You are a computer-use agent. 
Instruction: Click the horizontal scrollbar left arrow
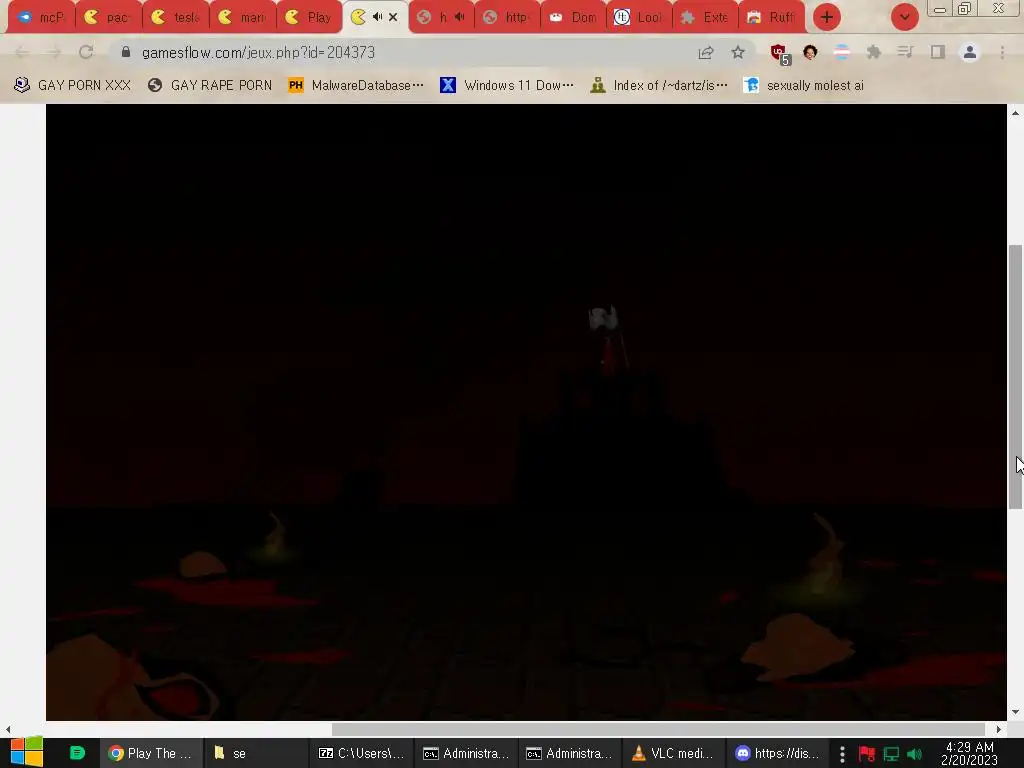(8, 729)
